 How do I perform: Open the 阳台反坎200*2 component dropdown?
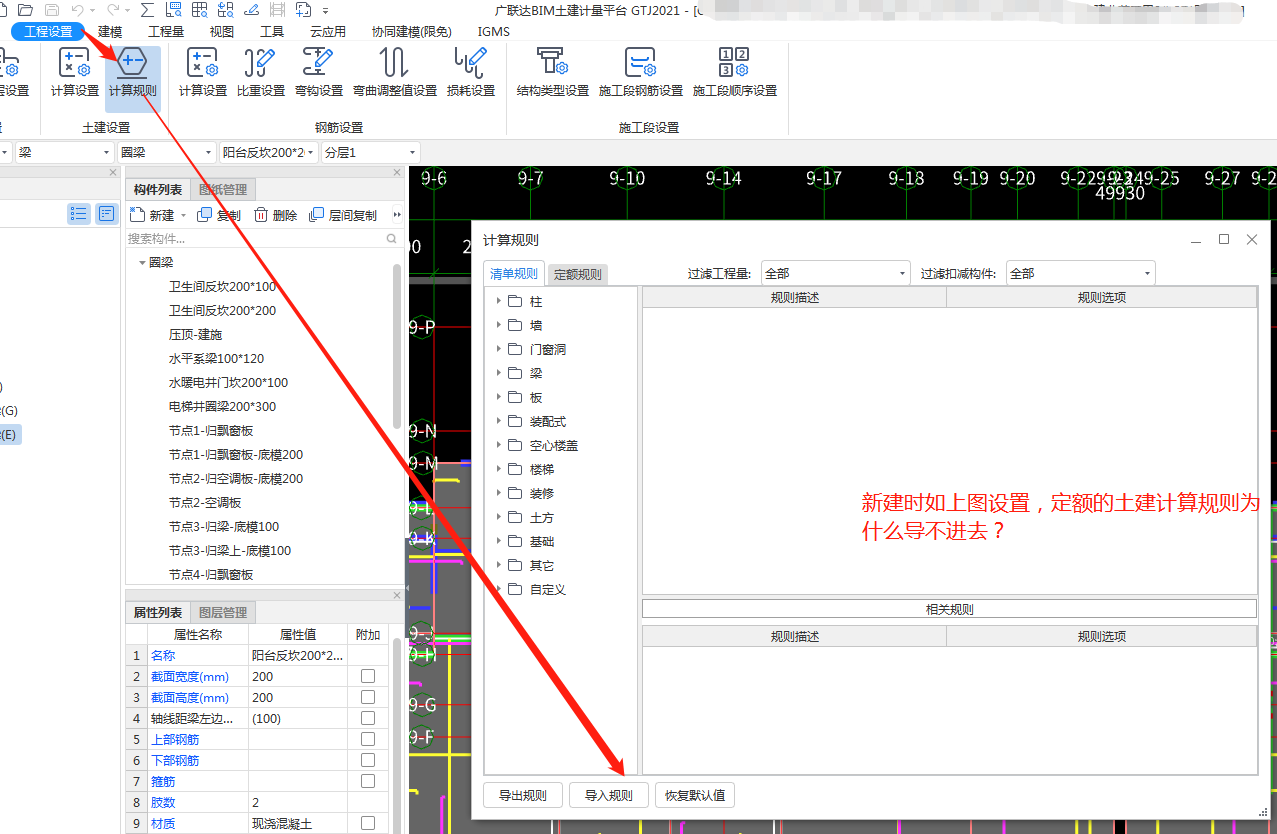(268, 152)
